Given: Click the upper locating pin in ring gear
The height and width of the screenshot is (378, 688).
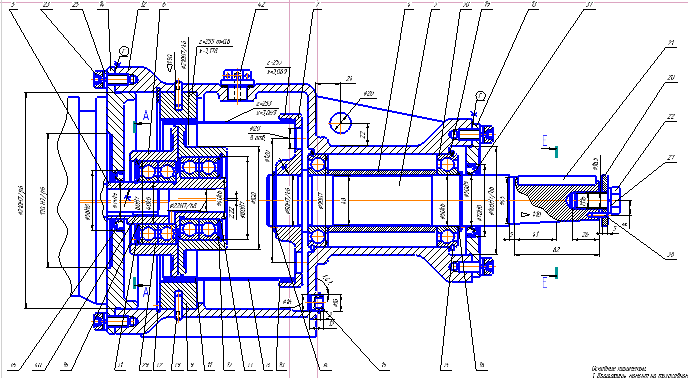Looking at the screenshot, I should (x=178, y=95).
